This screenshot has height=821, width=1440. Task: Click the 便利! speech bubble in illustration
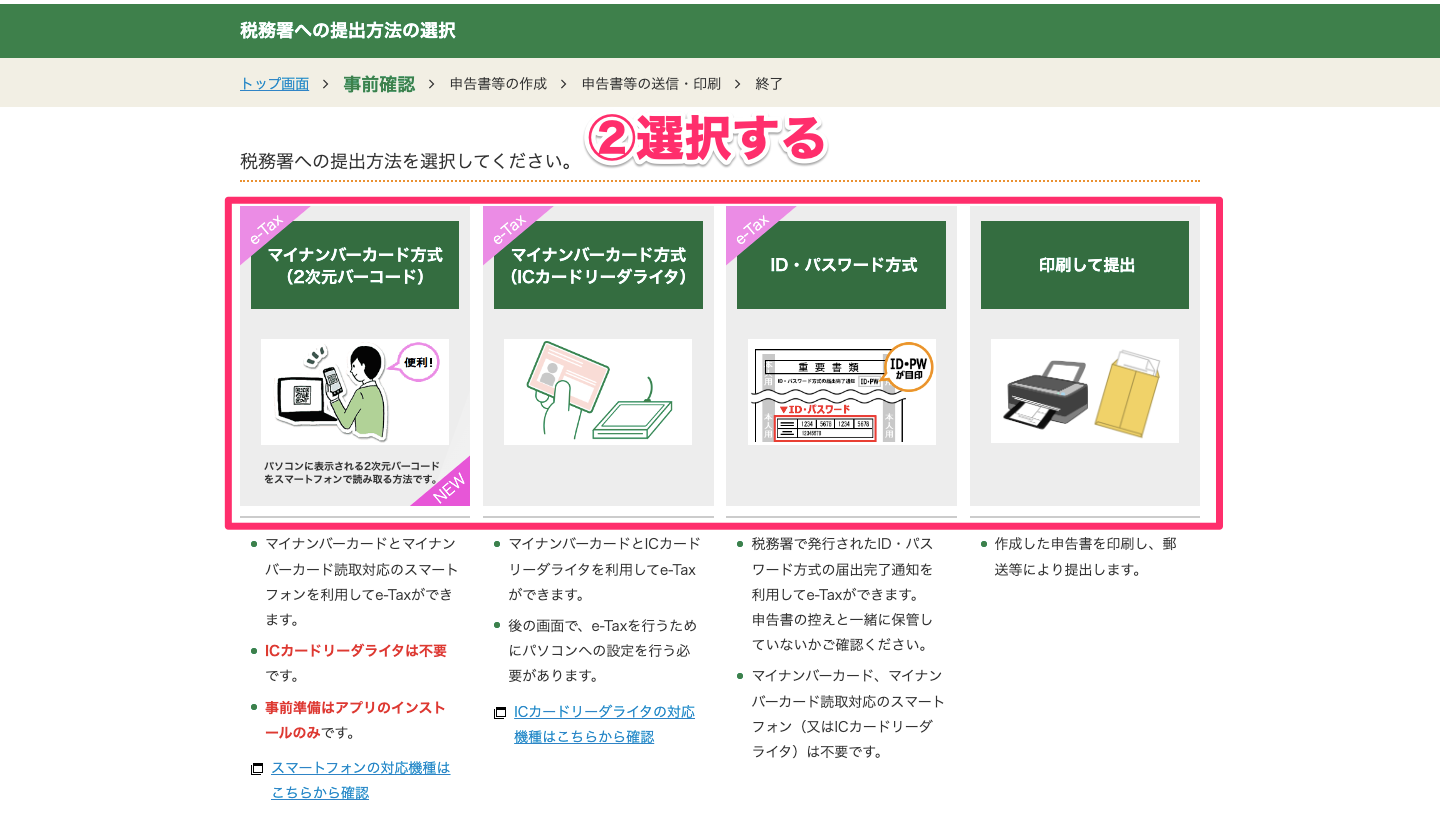coord(416,364)
